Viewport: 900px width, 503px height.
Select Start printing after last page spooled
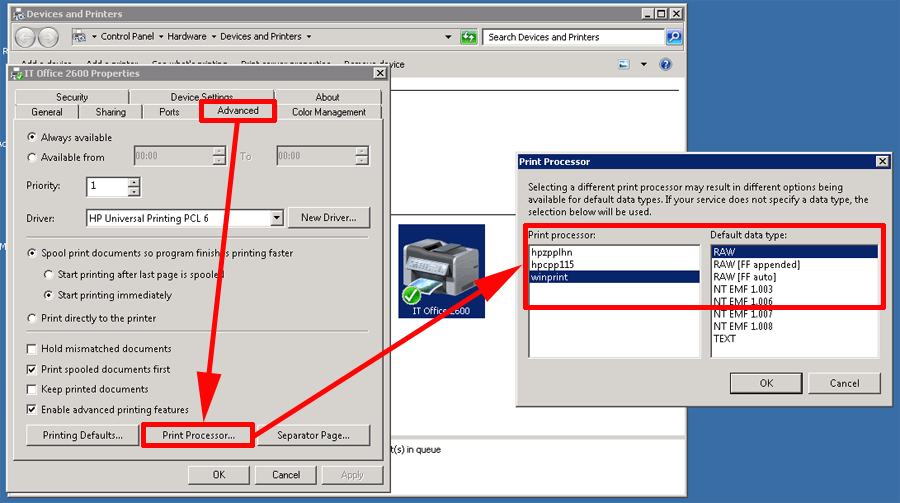49,274
